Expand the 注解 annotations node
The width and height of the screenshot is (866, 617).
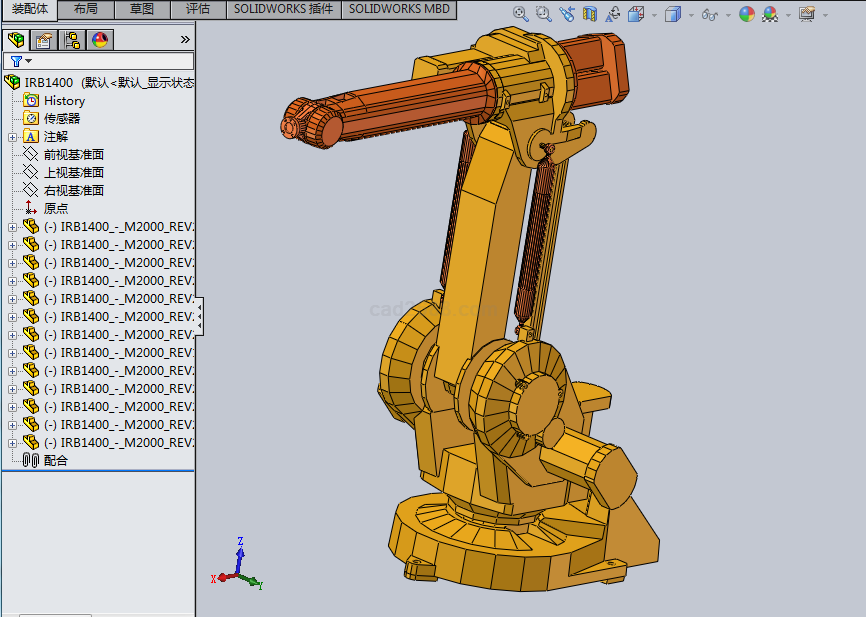[x=12, y=137]
